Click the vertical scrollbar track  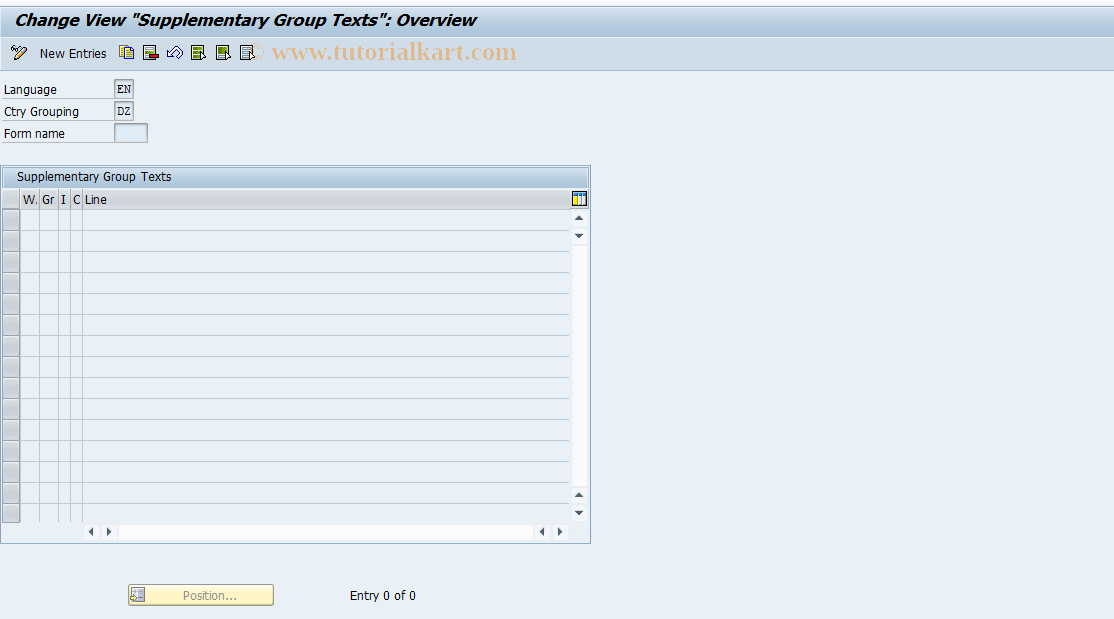click(x=579, y=365)
